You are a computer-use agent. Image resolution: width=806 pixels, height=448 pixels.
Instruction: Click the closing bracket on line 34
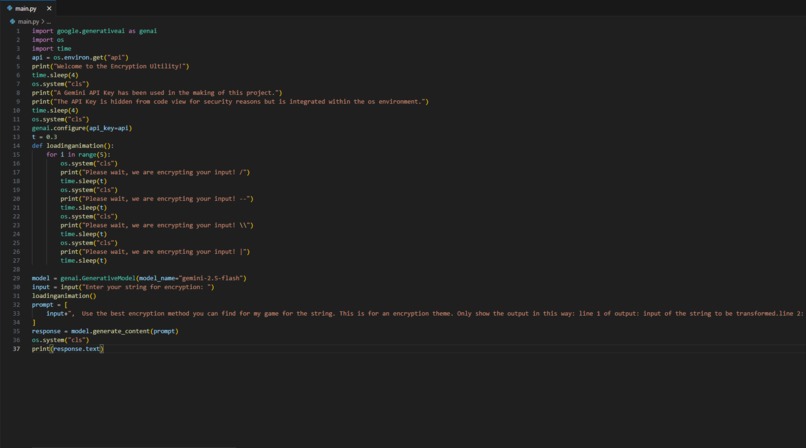(34, 323)
